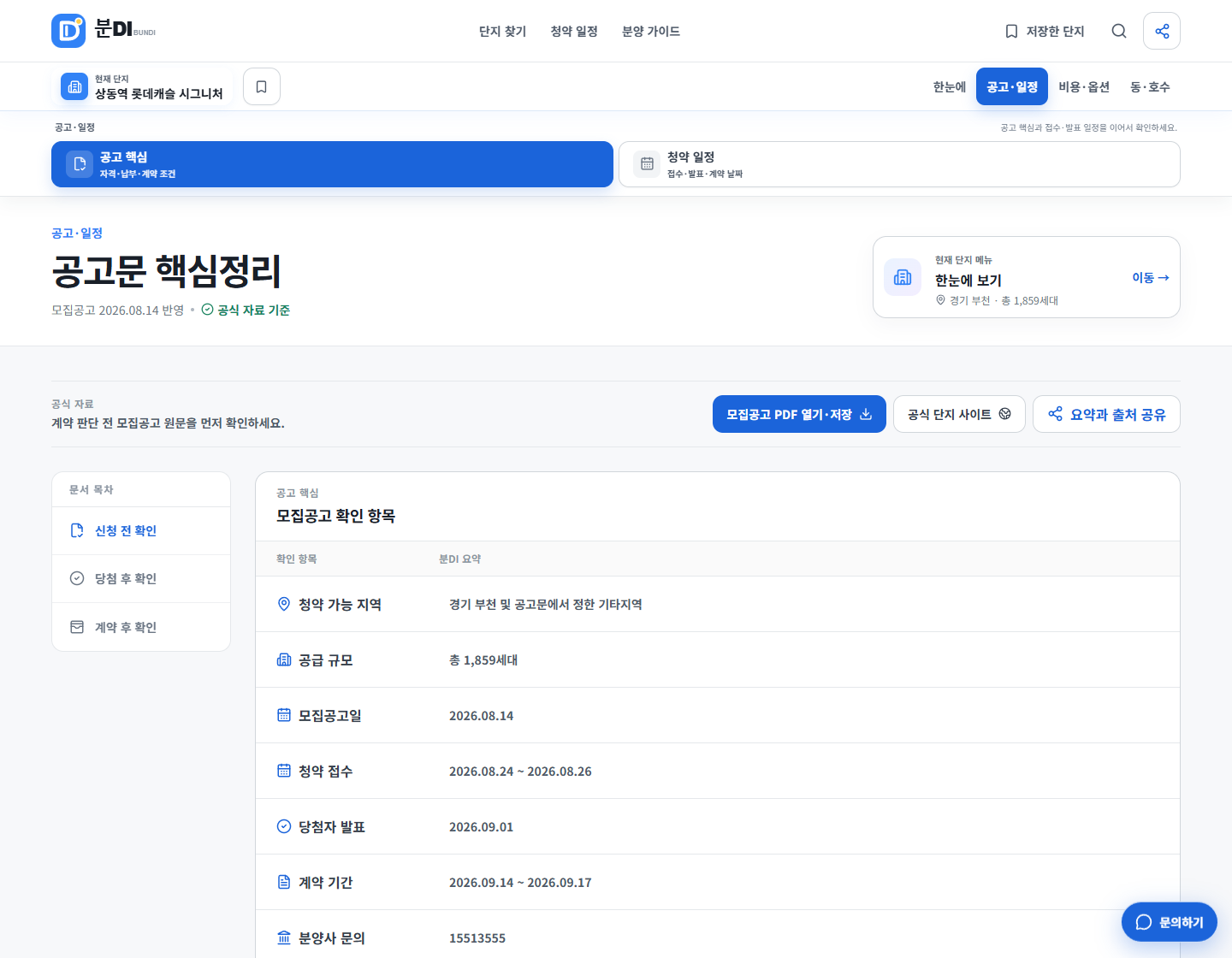This screenshot has height=958, width=1232.
Task: Click the card icon beside 계약 후 확인
Action: pyautogui.click(x=77, y=627)
